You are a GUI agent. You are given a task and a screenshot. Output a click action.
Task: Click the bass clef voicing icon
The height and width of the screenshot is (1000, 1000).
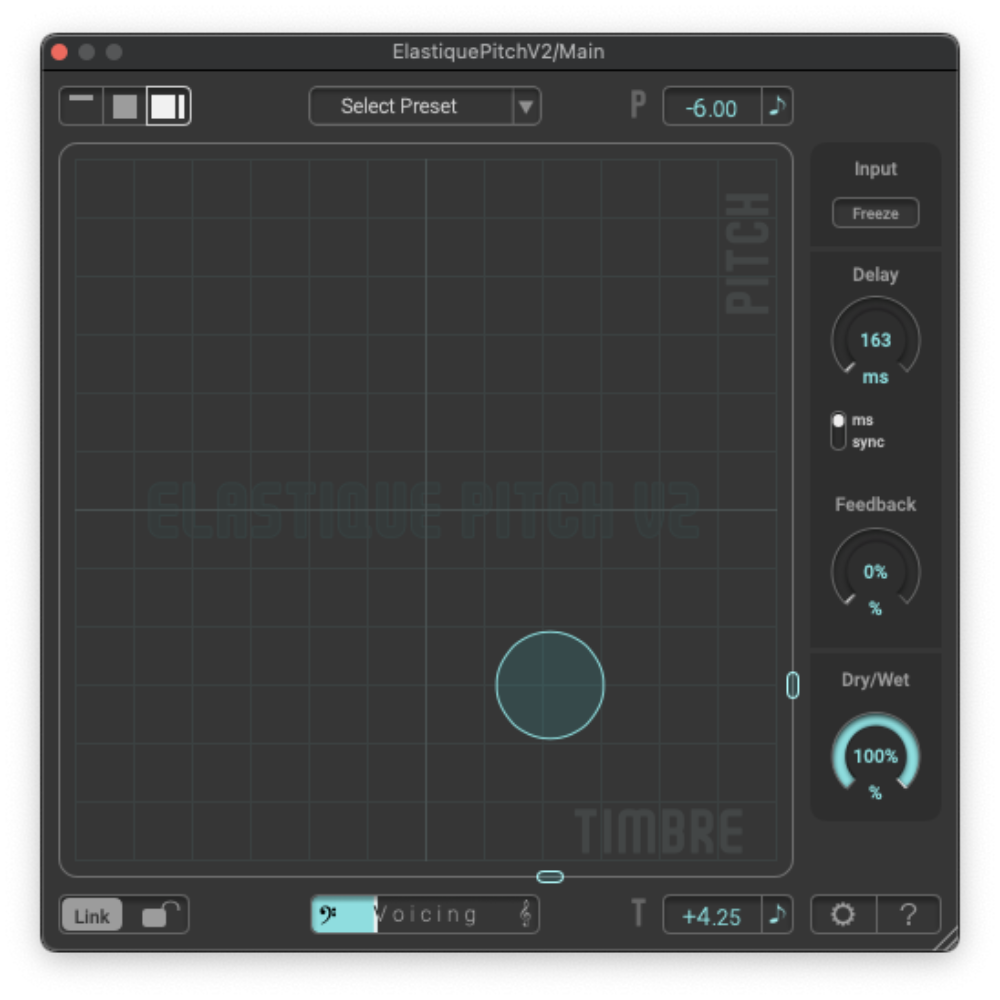pyautogui.click(x=328, y=914)
